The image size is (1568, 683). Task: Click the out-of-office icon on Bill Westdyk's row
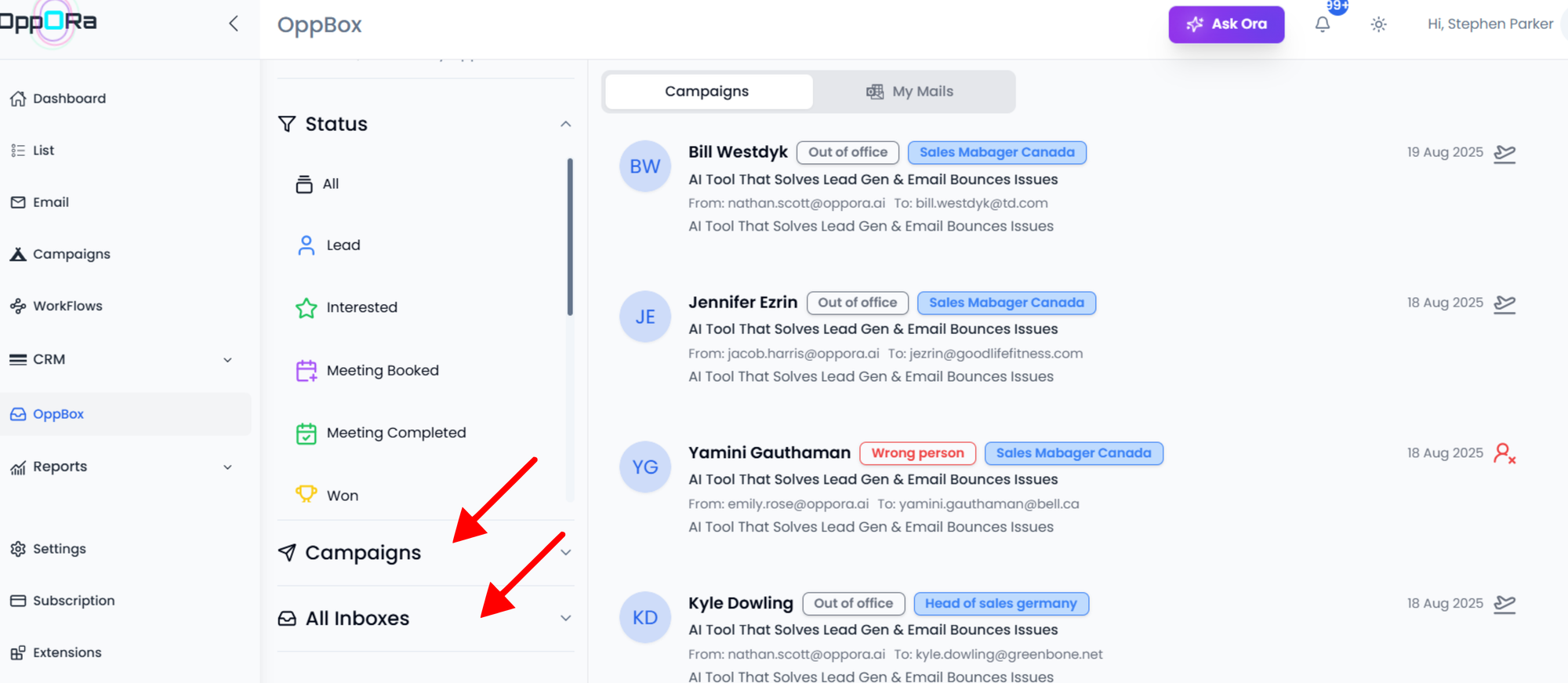[1504, 153]
